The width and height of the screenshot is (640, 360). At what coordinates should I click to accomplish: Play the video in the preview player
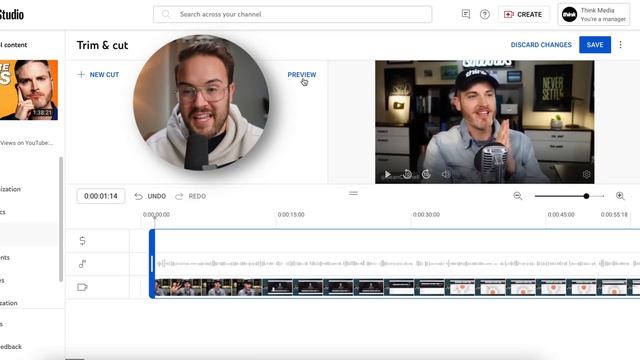(x=388, y=174)
